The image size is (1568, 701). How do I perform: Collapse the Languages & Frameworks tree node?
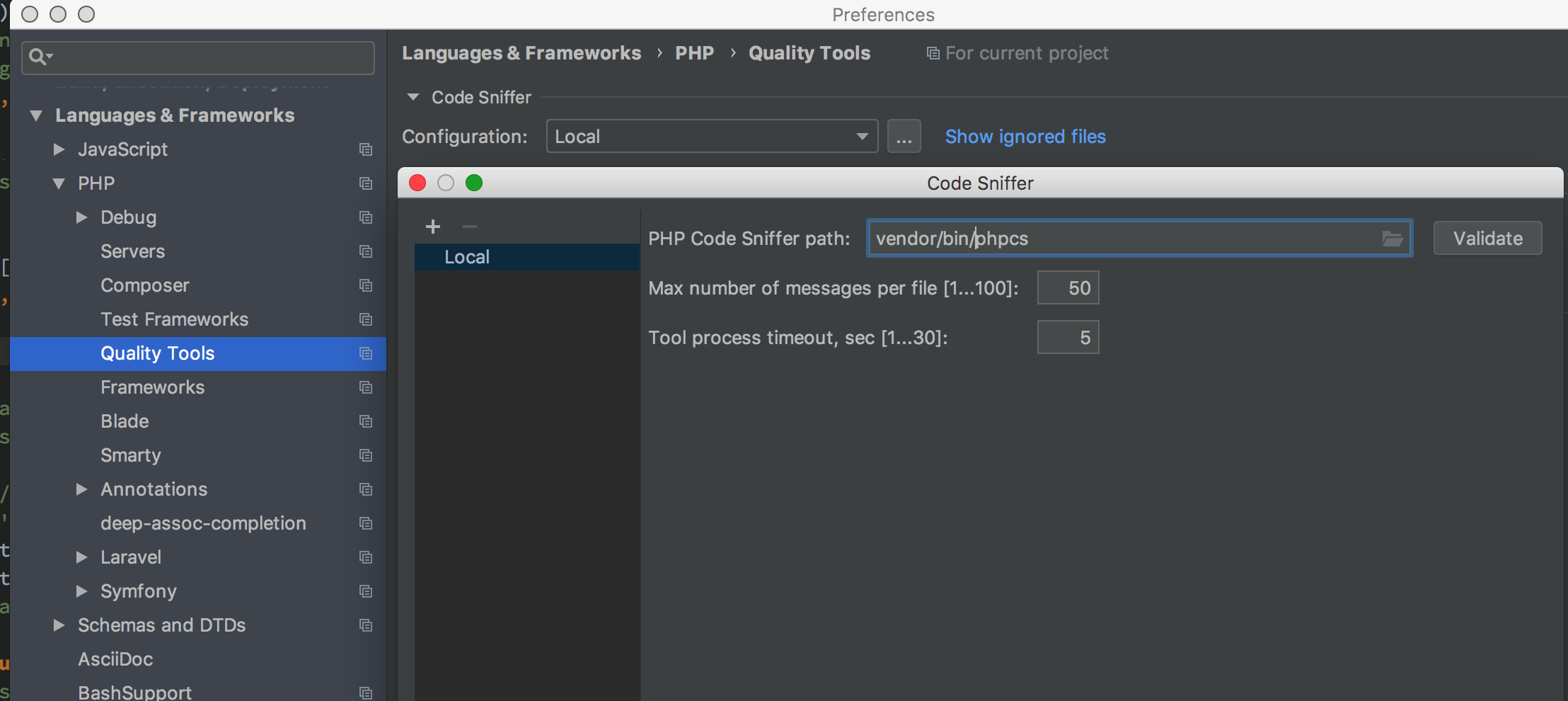[36, 115]
